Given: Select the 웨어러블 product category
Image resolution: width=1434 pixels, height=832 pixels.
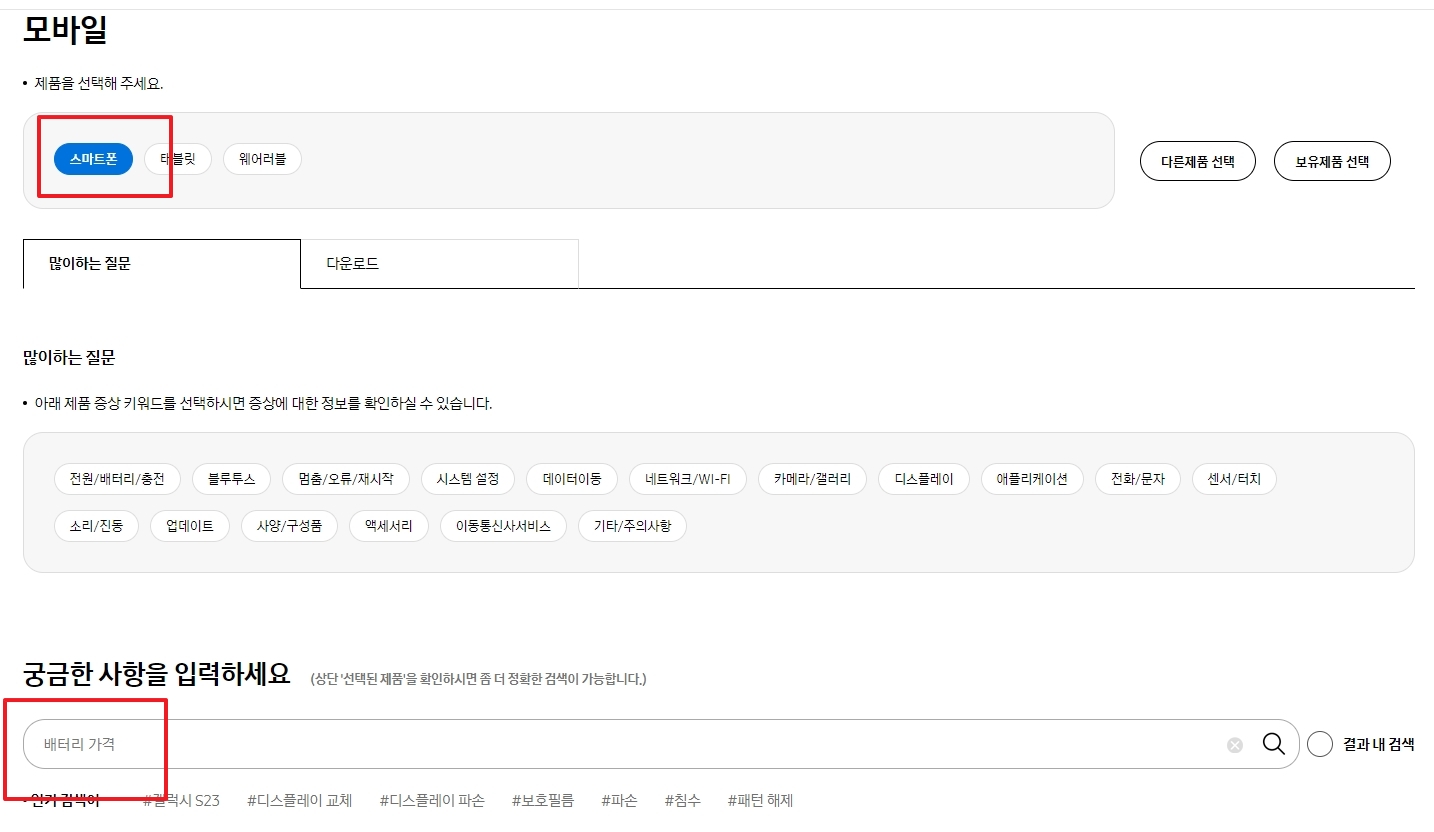Looking at the screenshot, I should tap(262, 158).
